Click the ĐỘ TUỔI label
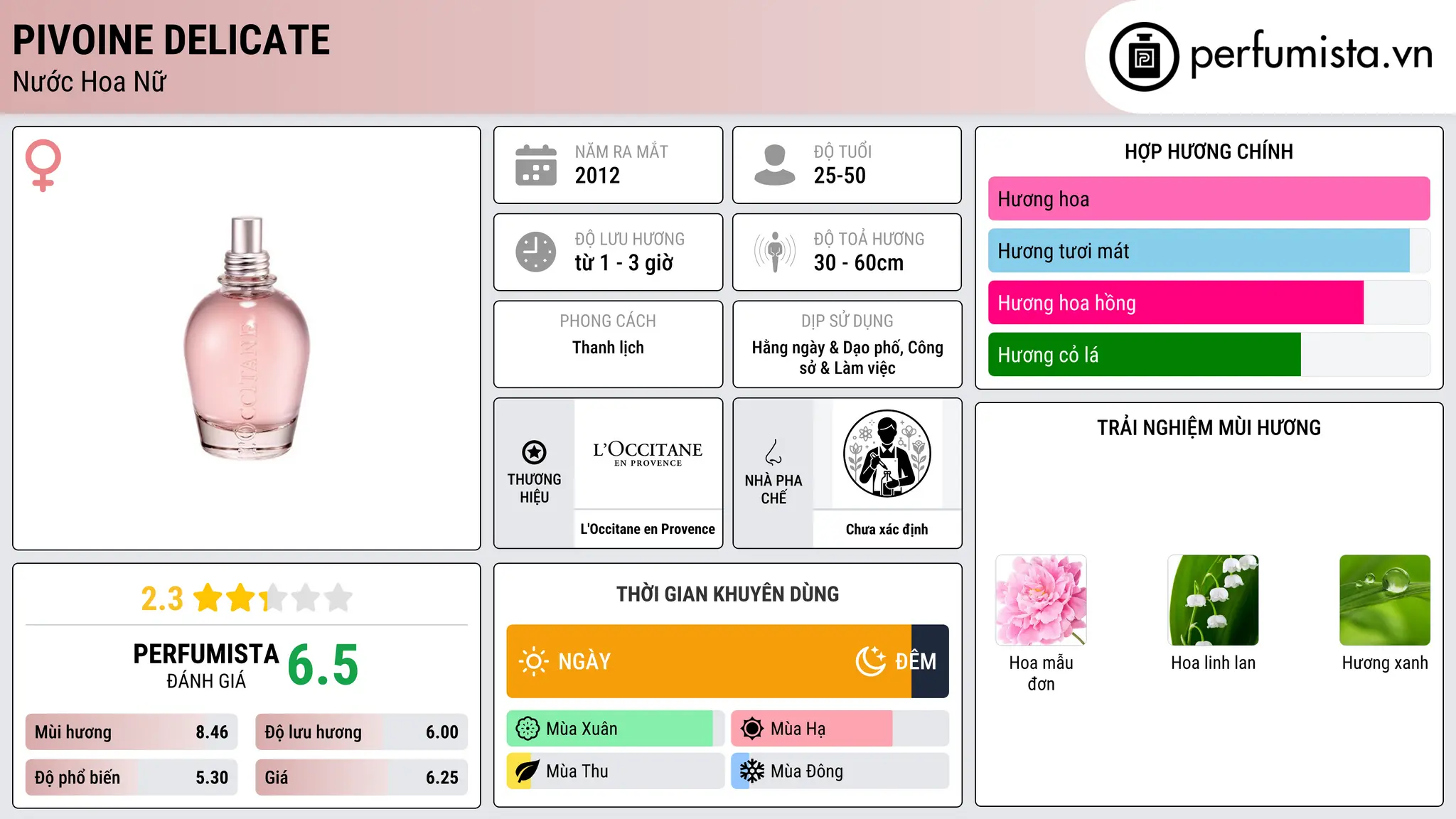 842,151
